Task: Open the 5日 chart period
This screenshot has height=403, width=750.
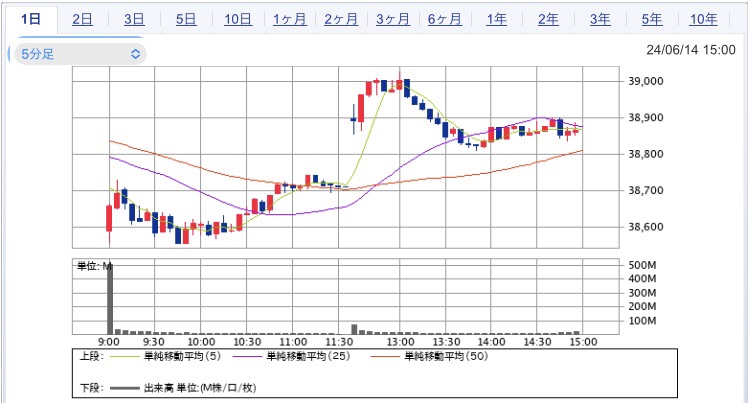Action: [x=186, y=19]
